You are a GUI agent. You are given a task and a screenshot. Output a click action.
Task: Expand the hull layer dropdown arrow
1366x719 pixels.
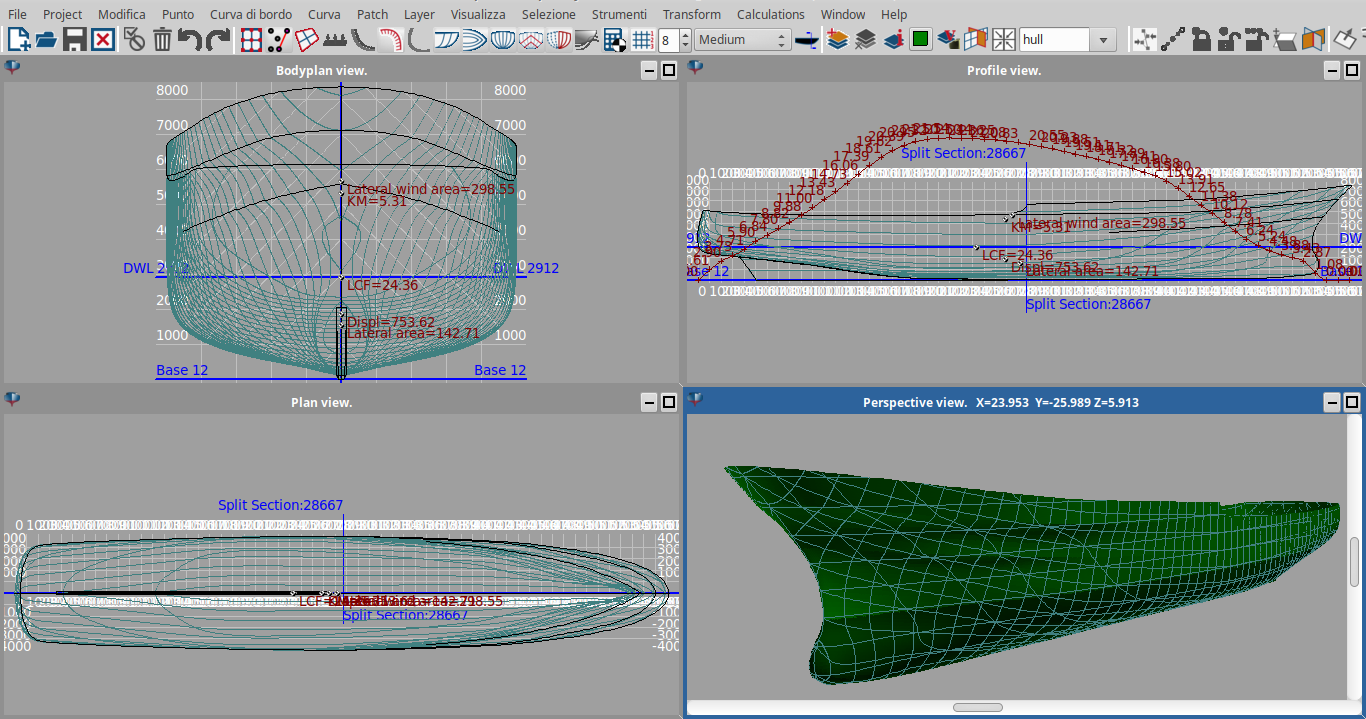(x=1103, y=40)
